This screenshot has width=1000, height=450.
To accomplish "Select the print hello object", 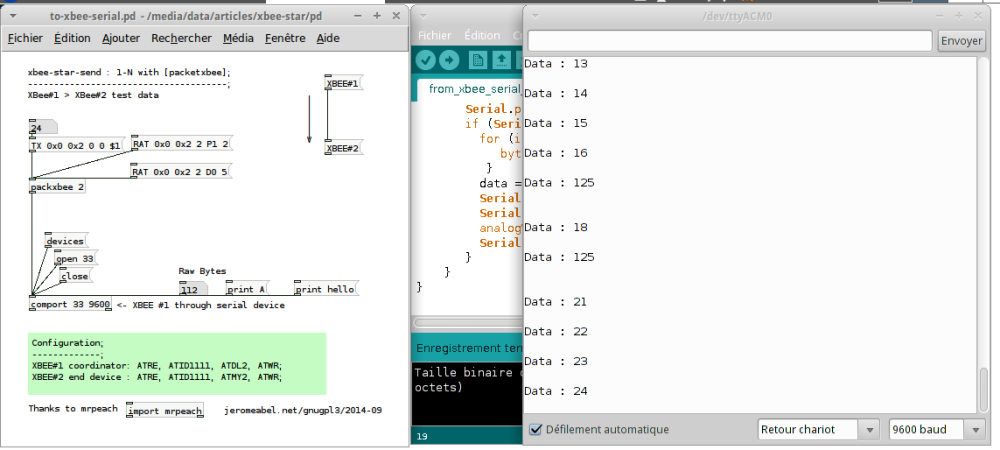I will click(x=326, y=289).
